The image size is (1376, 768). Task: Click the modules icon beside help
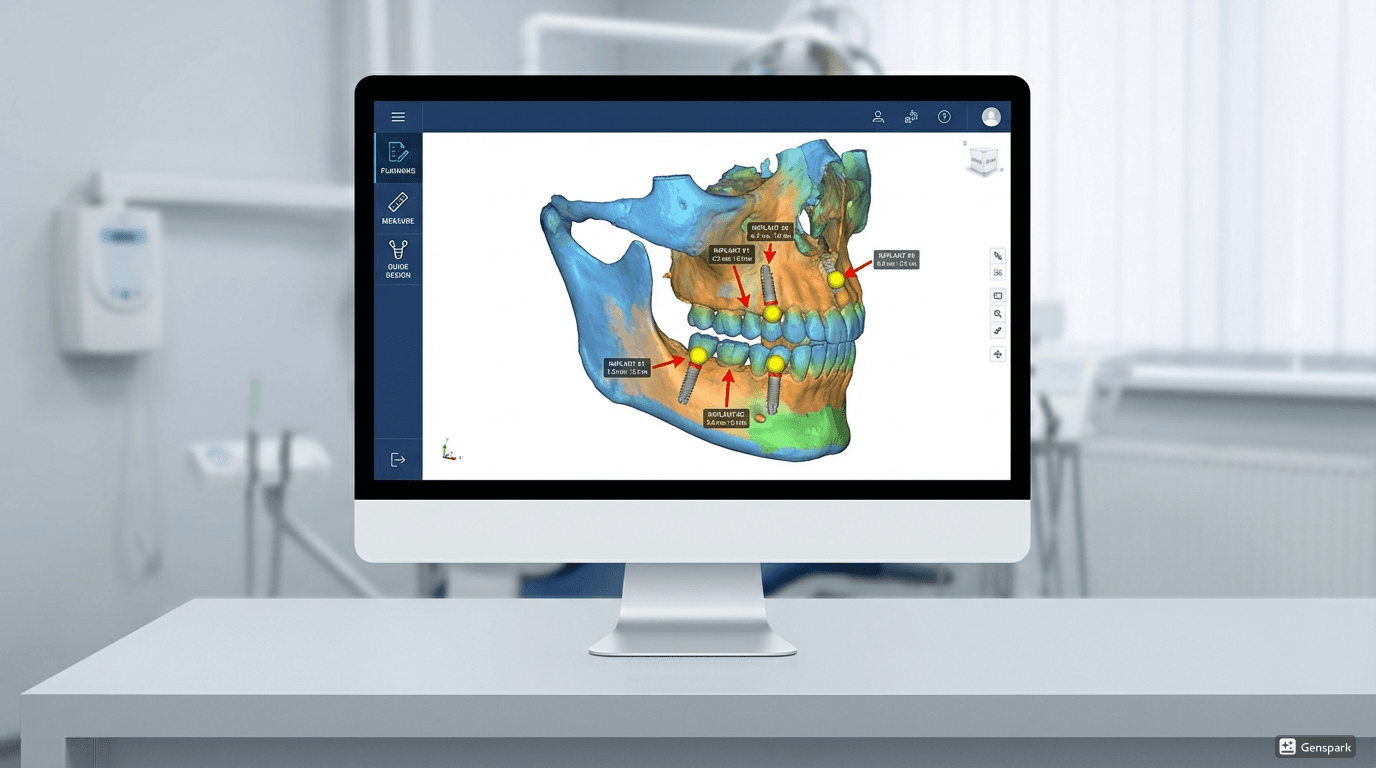911,117
